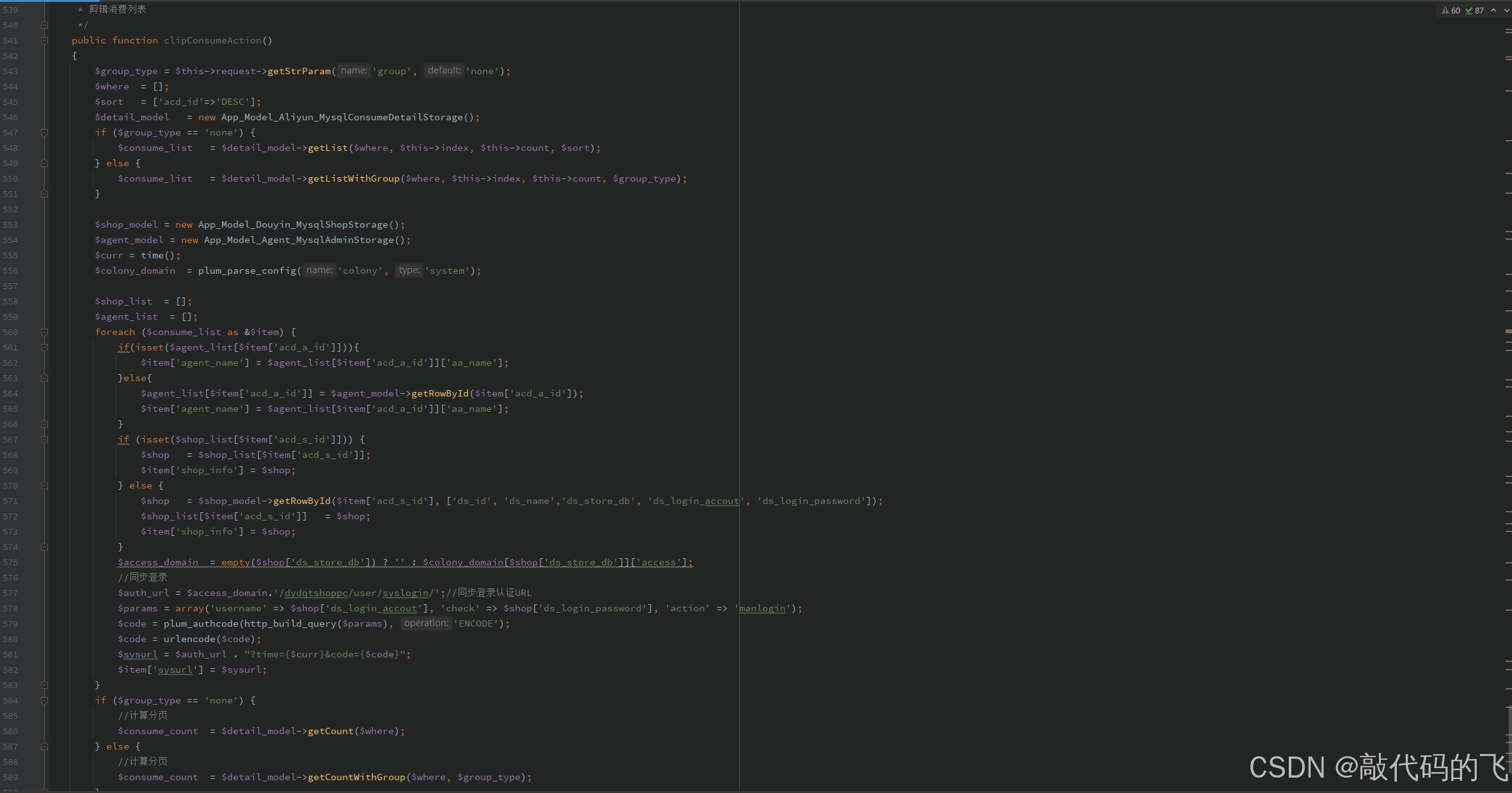Viewport: 1512px width, 793px height.
Task: Click the App_Model_Douyin_MysqlShopStorage class name
Action: [293, 224]
